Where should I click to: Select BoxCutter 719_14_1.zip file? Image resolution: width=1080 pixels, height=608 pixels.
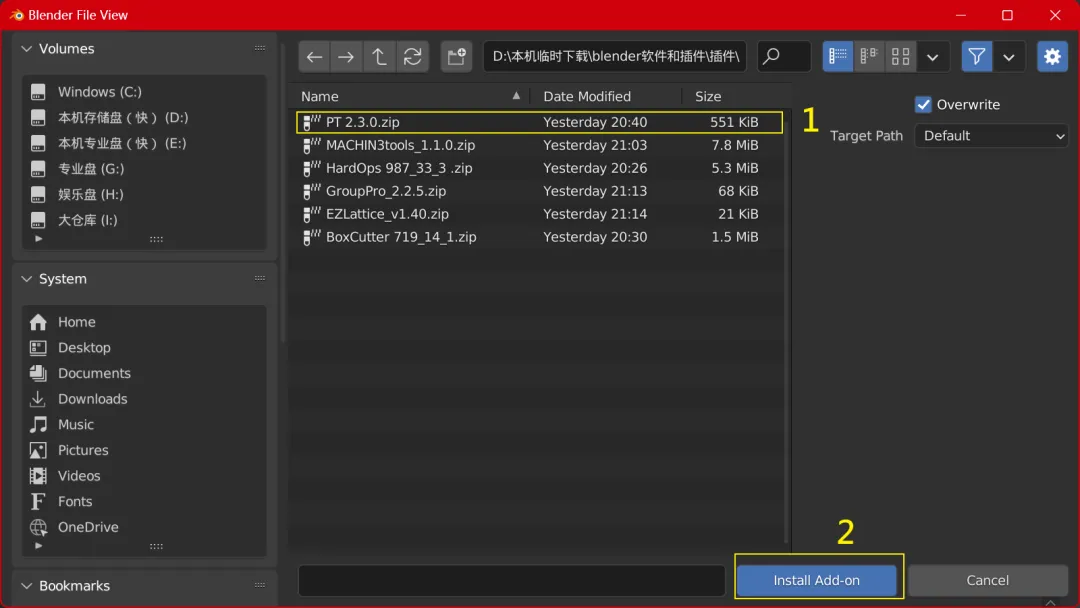539,237
